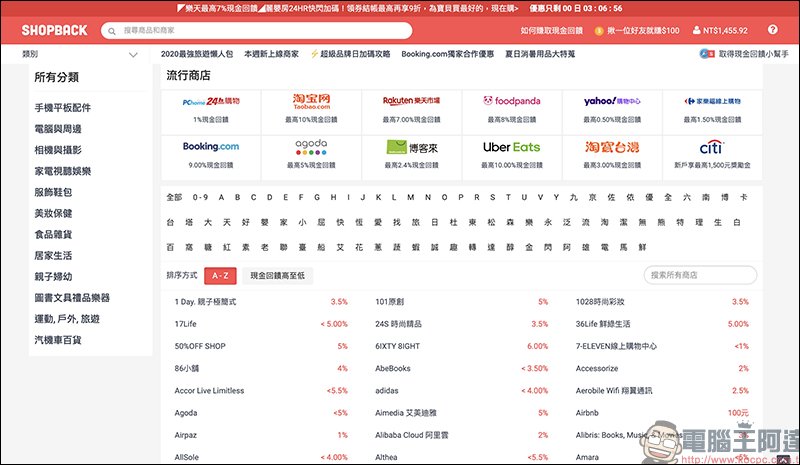Open the Carrefour online shopping logo
800x465 pixels.
(x=712, y=101)
